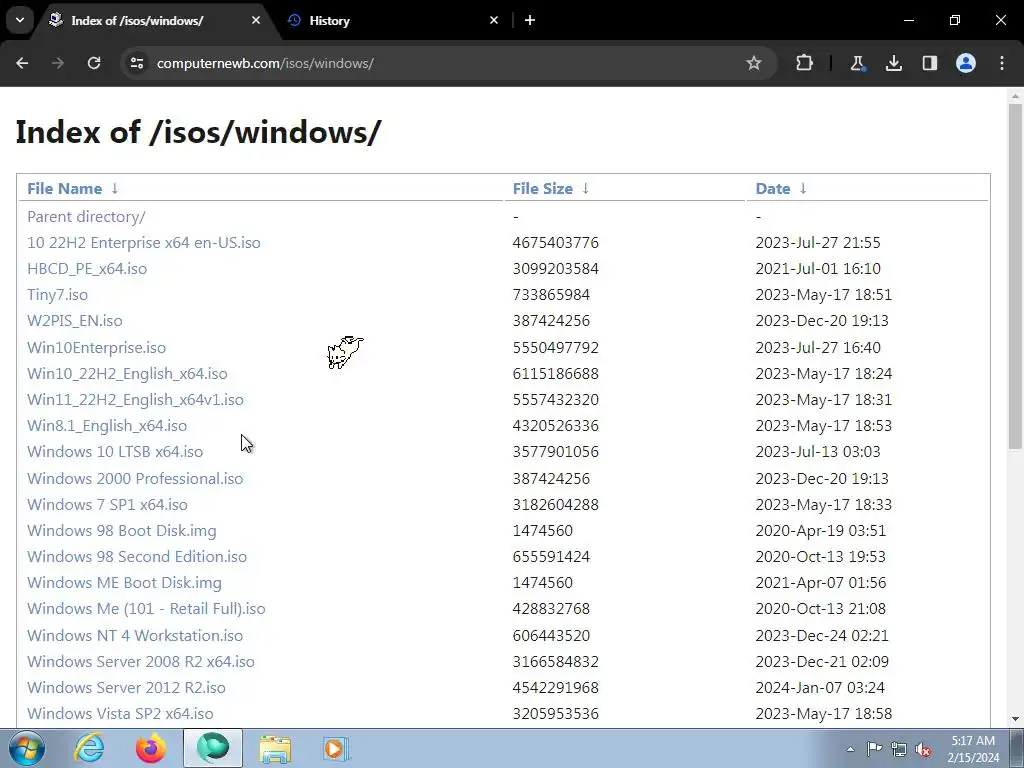This screenshot has height=768, width=1024.
Task: Select the Index of /isos/windows/ tab
Action: [x=156, y=20]
